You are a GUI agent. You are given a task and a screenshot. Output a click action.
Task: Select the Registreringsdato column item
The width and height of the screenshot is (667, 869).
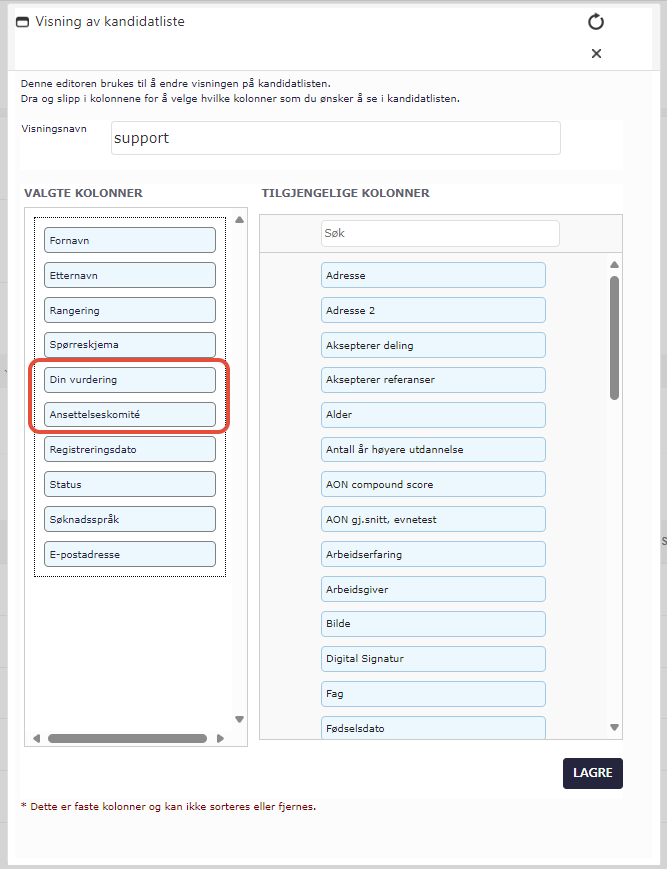(x=130, y=449)
